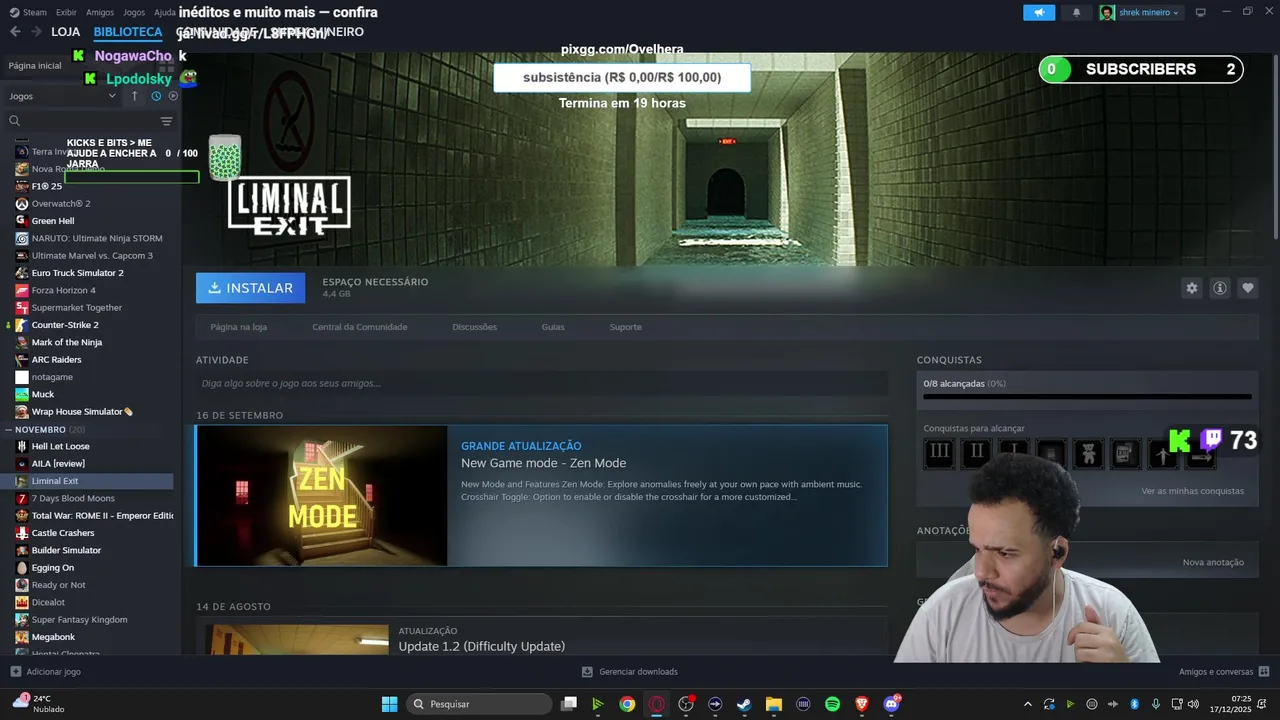Select Castle Crashers in the library
This screenshot has height=720, width=1280.
coord(62,533)
